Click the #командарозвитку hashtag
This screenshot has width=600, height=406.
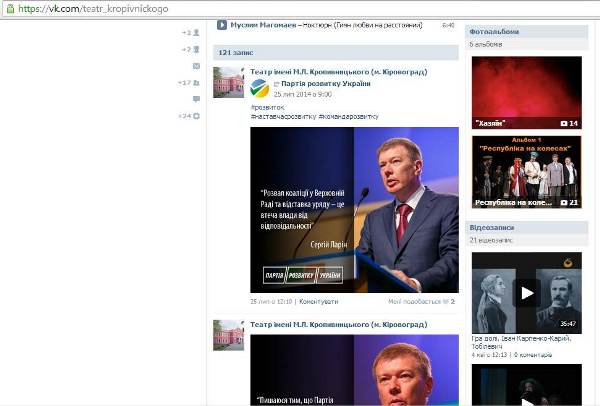[348, 116]
